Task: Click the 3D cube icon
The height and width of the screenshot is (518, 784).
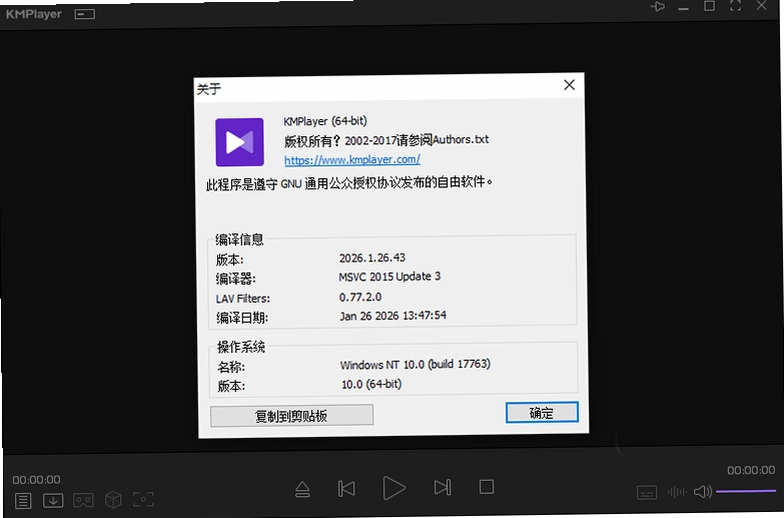Action: point(114,499)
